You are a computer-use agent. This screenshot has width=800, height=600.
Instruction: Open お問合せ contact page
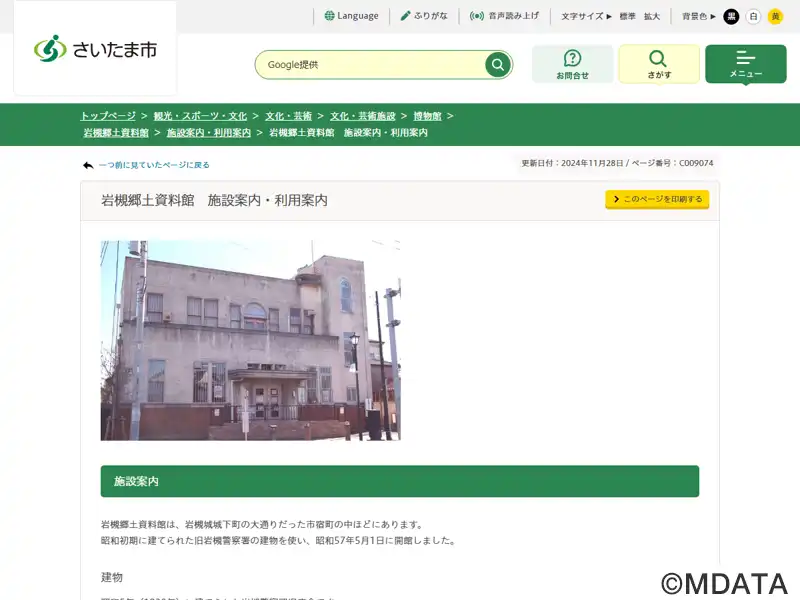click(572, 64)
